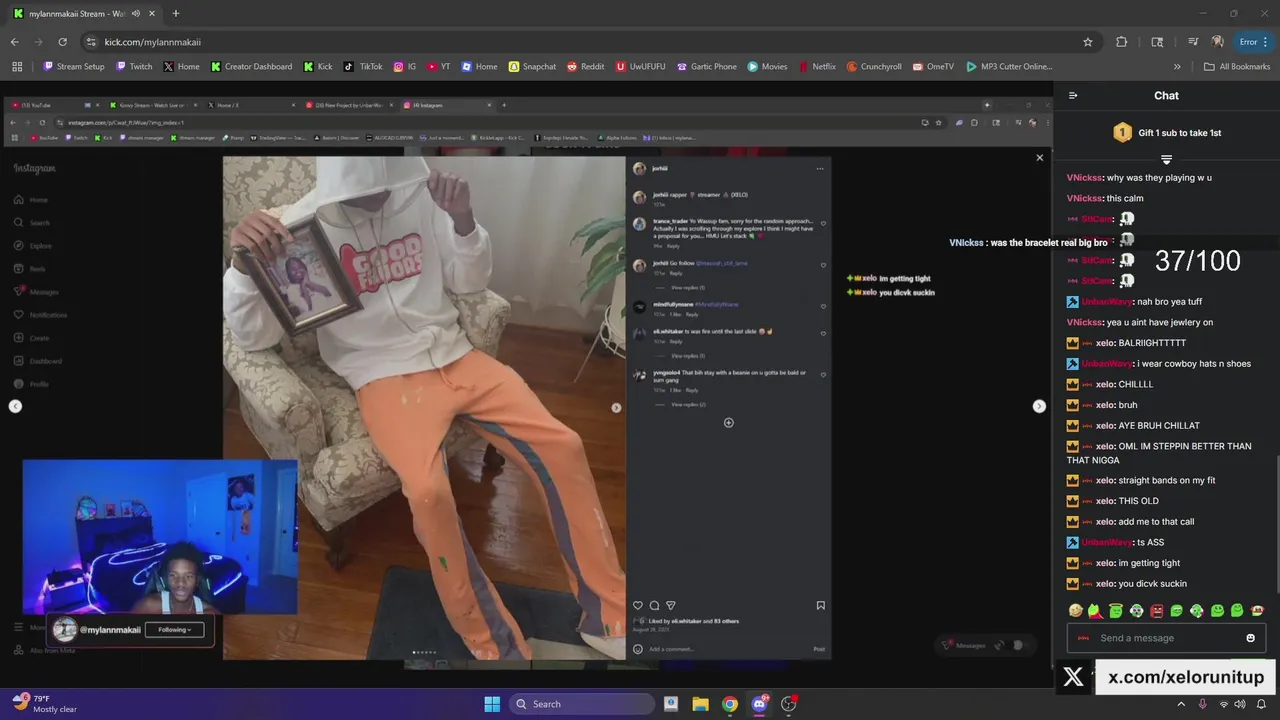Image resolution: width=1280 pixels, height=720 pixels.
Task: Close the Instagram post overlay in stream
Action: pos(1039,157)
